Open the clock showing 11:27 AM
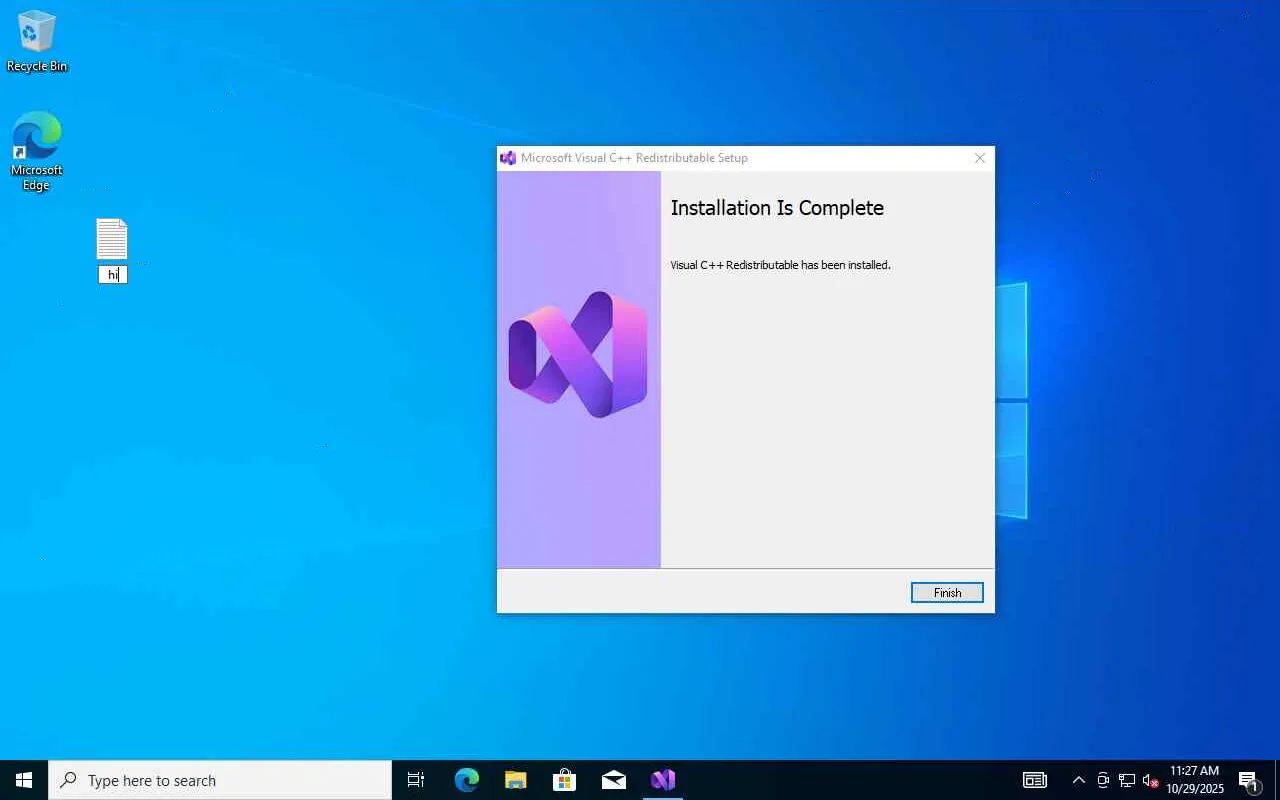 1195,780
